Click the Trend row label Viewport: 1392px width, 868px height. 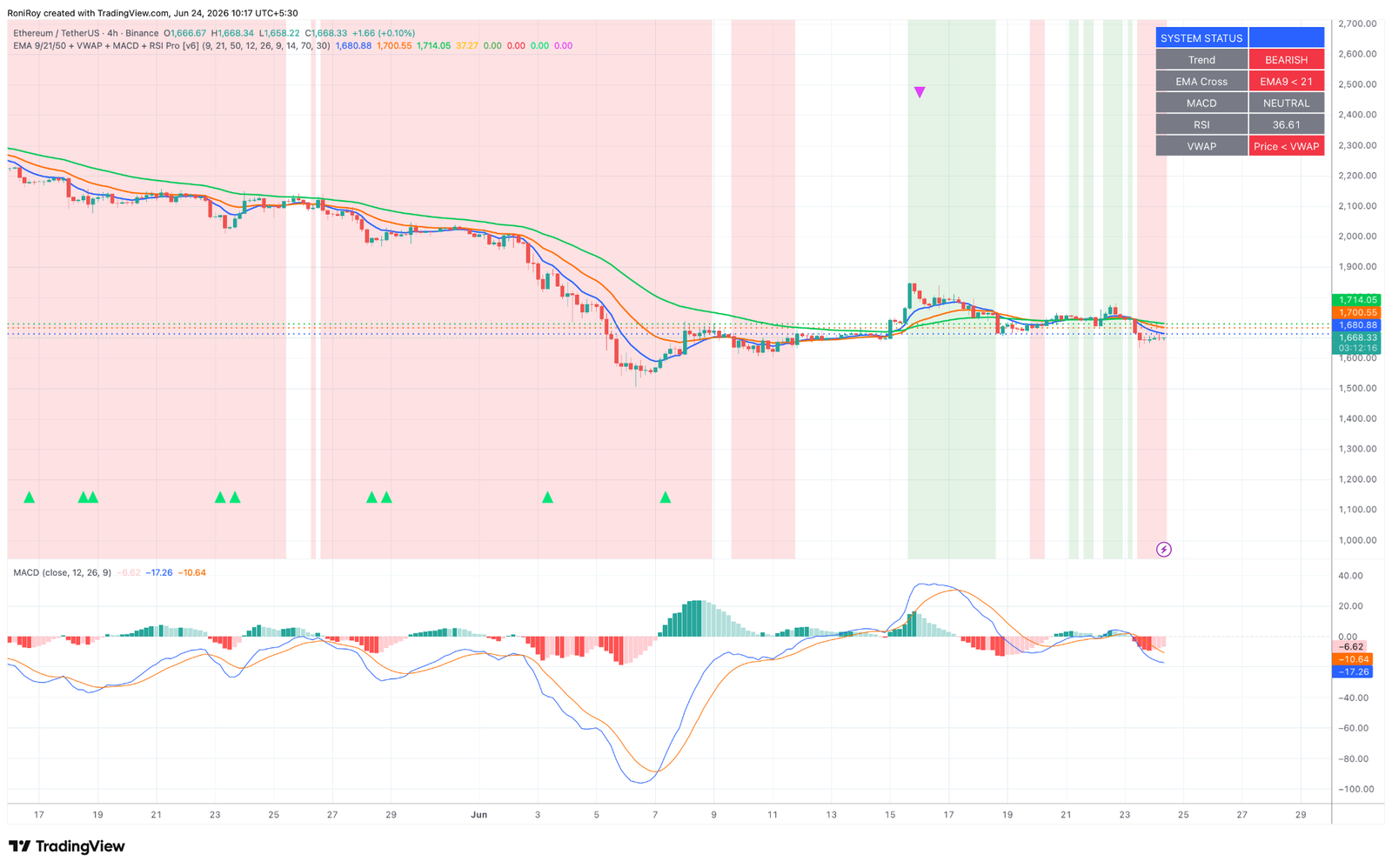pos(1201,60)
